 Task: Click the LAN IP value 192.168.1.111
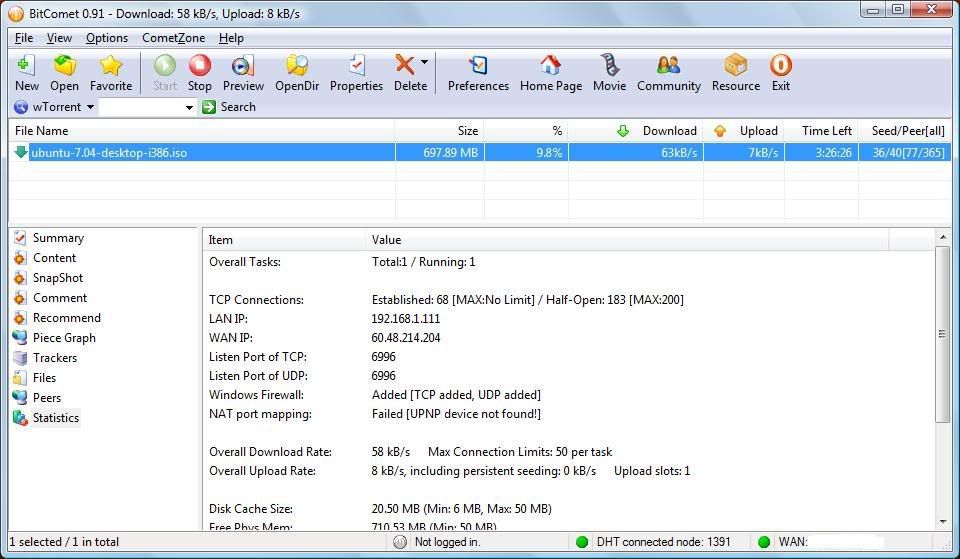point(405,319)
